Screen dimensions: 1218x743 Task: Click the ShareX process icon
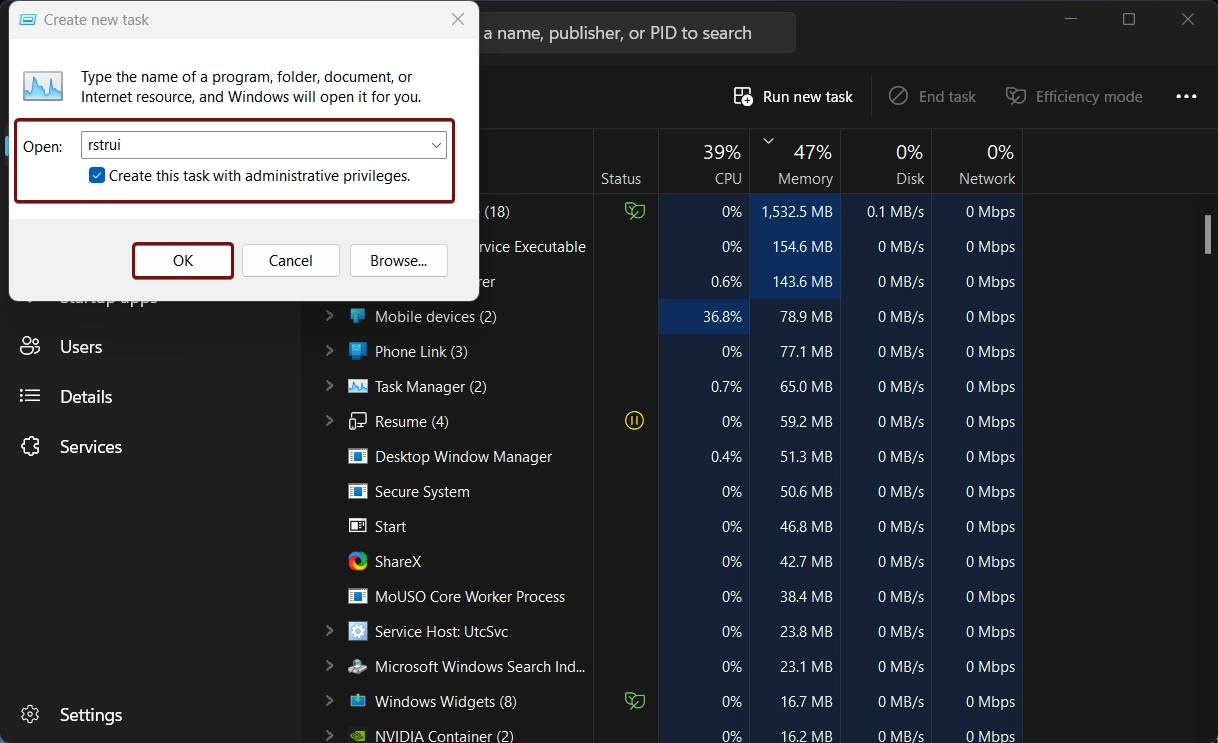pyautogui.click(x=358, y=561)
